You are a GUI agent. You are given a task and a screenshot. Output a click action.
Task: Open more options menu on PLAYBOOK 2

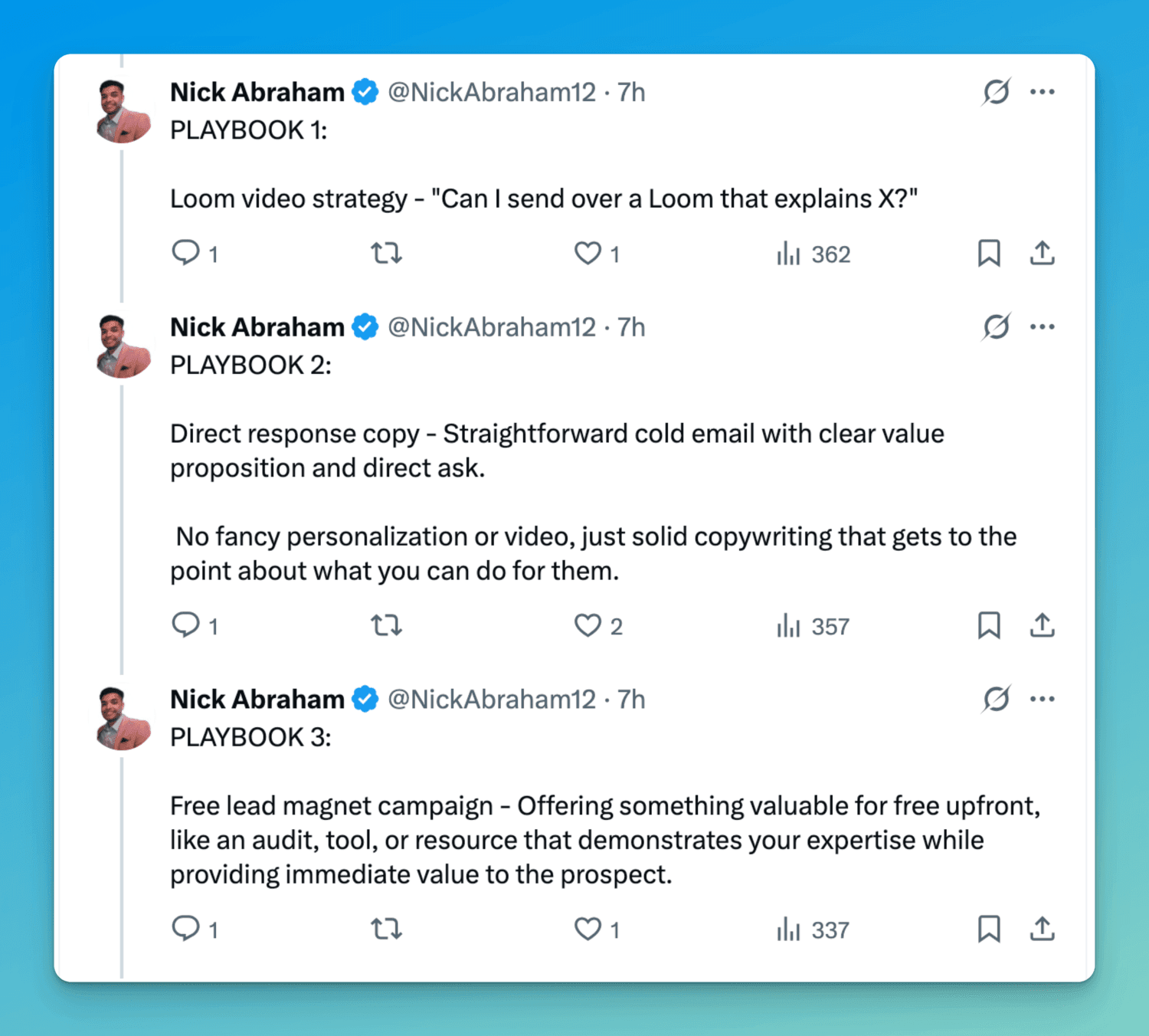click(x=1042, y=327)
